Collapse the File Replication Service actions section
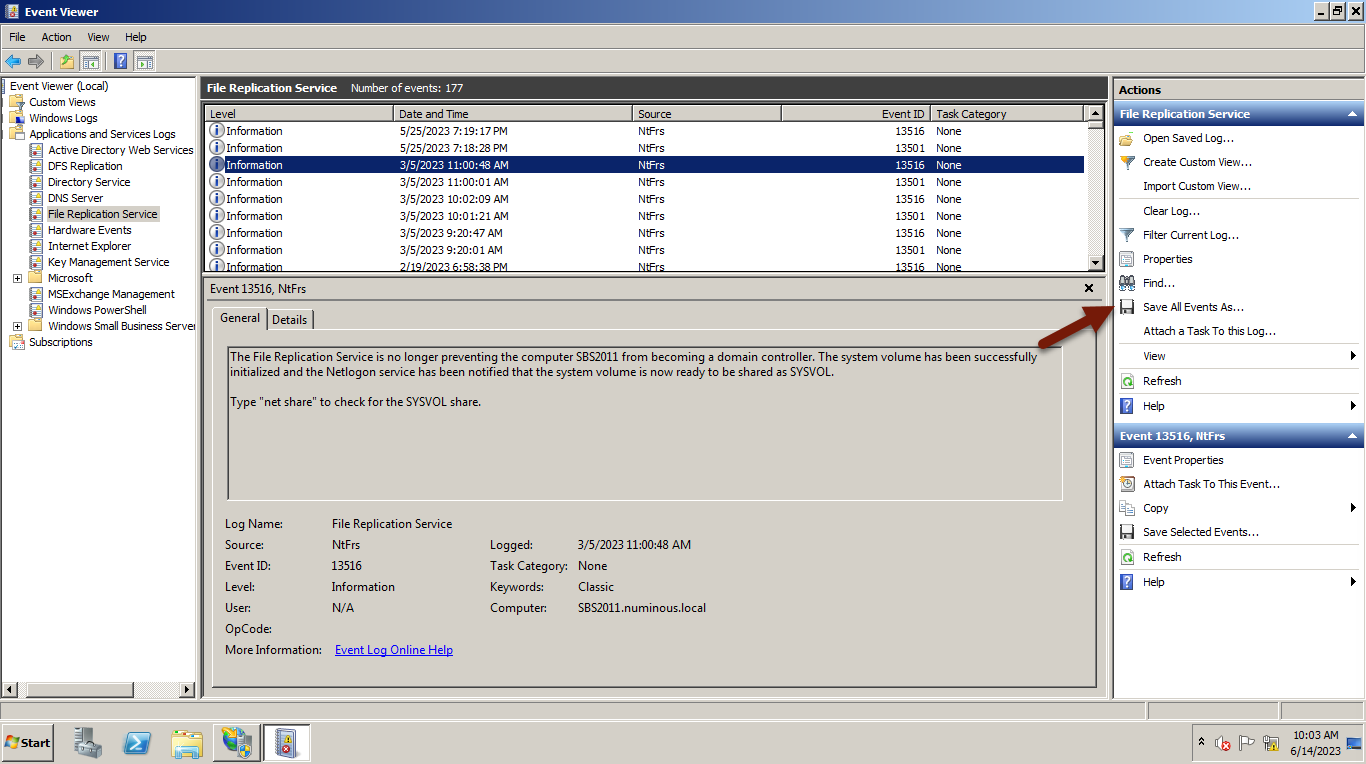This screenshot has height=764, width=1366. tap(1352, 114)
